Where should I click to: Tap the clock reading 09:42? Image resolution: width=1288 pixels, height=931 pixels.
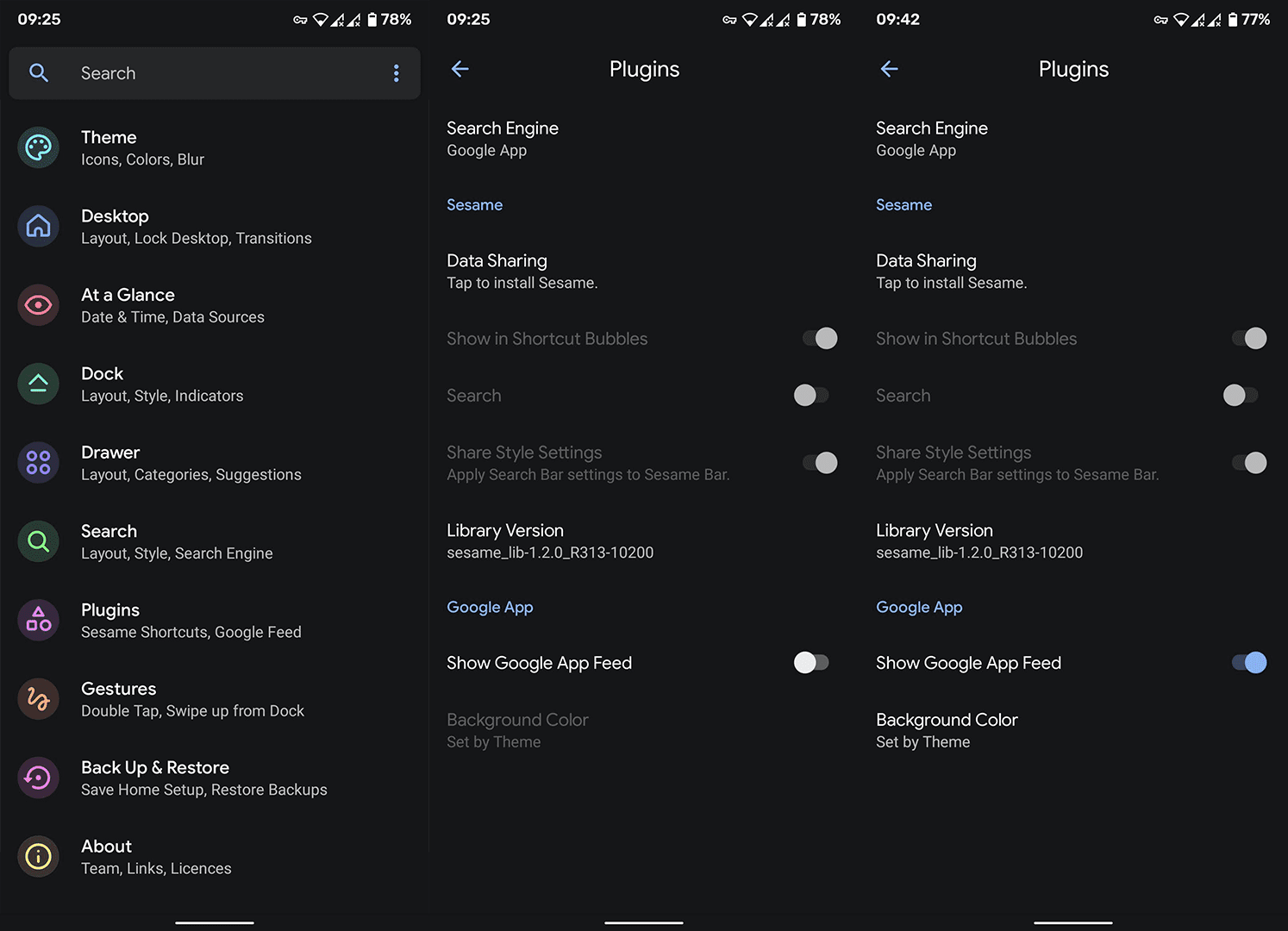pos(897,19)
